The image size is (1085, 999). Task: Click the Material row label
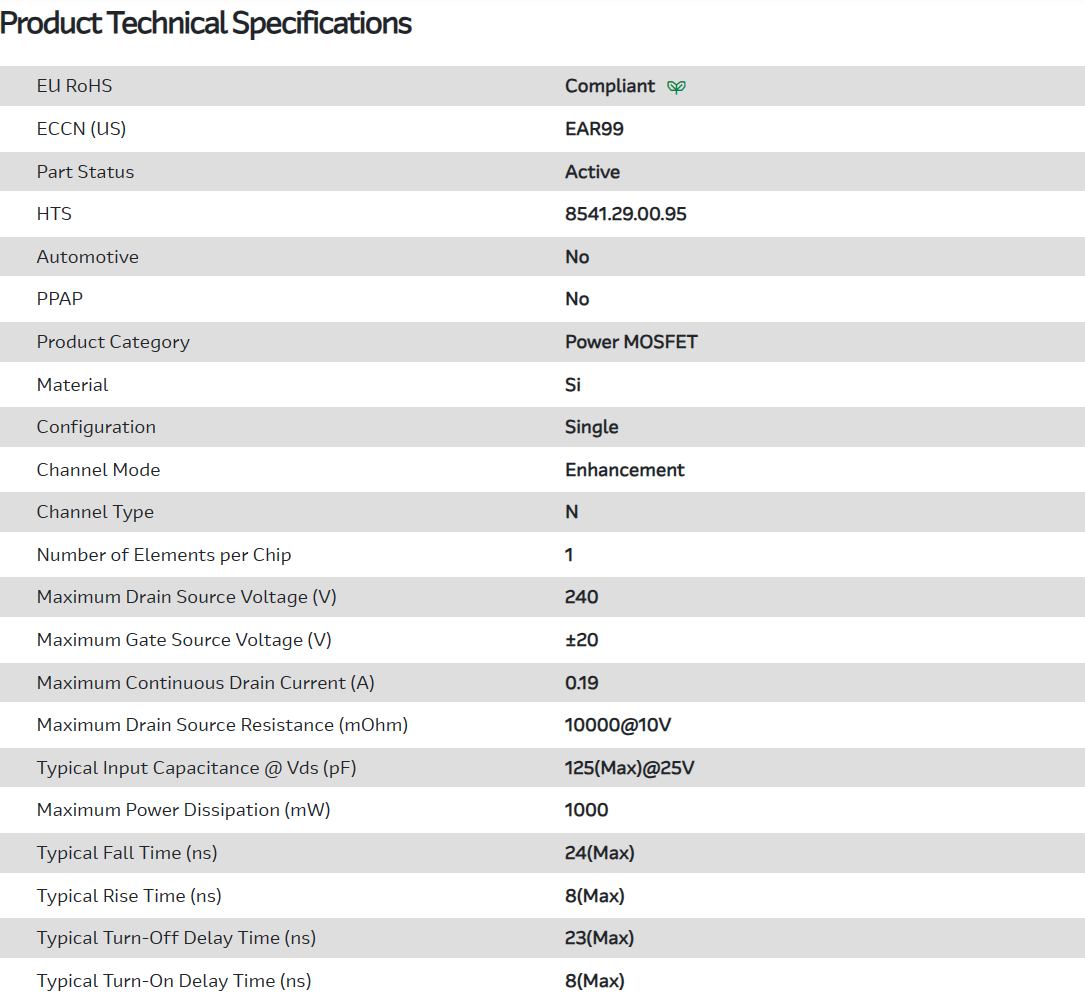pos(72,385)
